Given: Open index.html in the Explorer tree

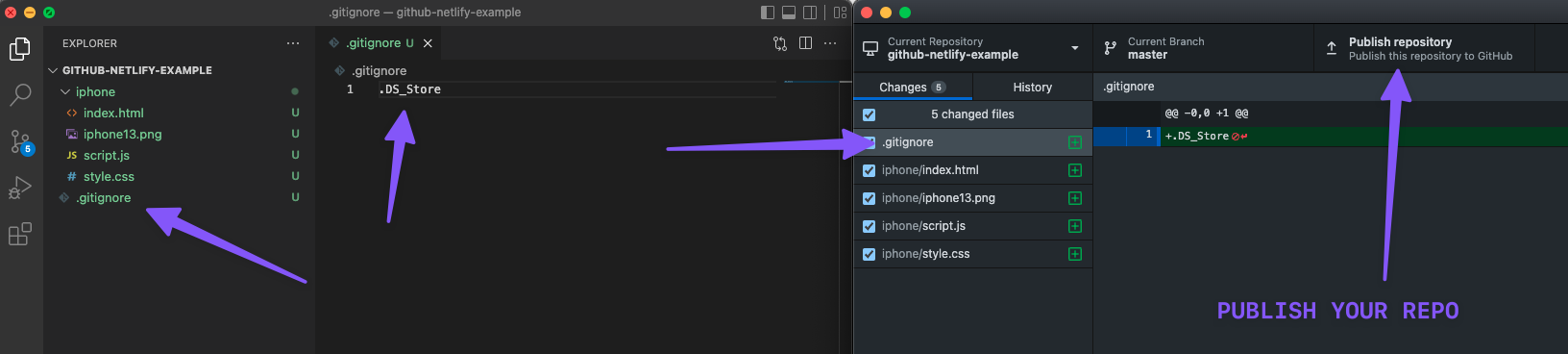Looking at the screenshot, I should tap(113, 114).
